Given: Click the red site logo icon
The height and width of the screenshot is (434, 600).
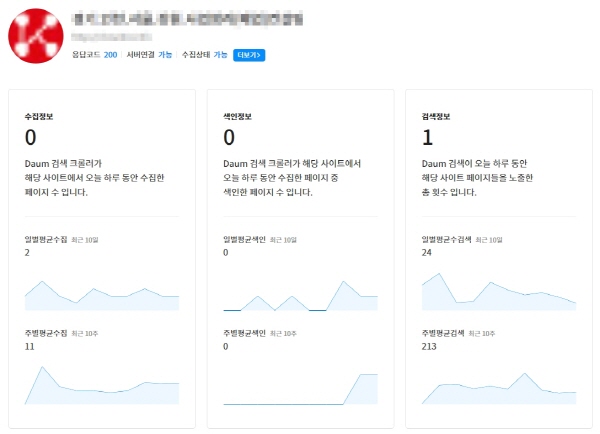Looking at the screenshot, I should (36, 36).
